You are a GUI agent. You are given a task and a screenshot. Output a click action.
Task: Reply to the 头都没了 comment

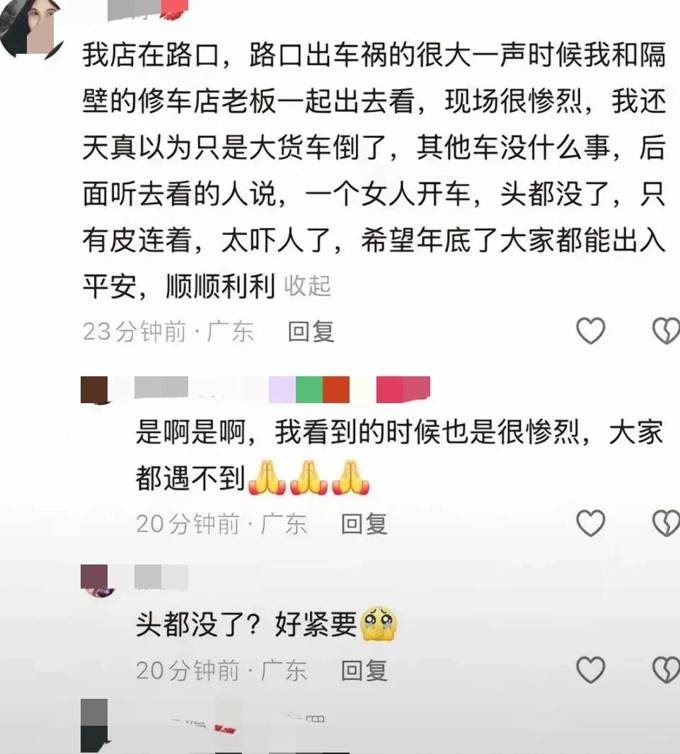pos(364,670)
